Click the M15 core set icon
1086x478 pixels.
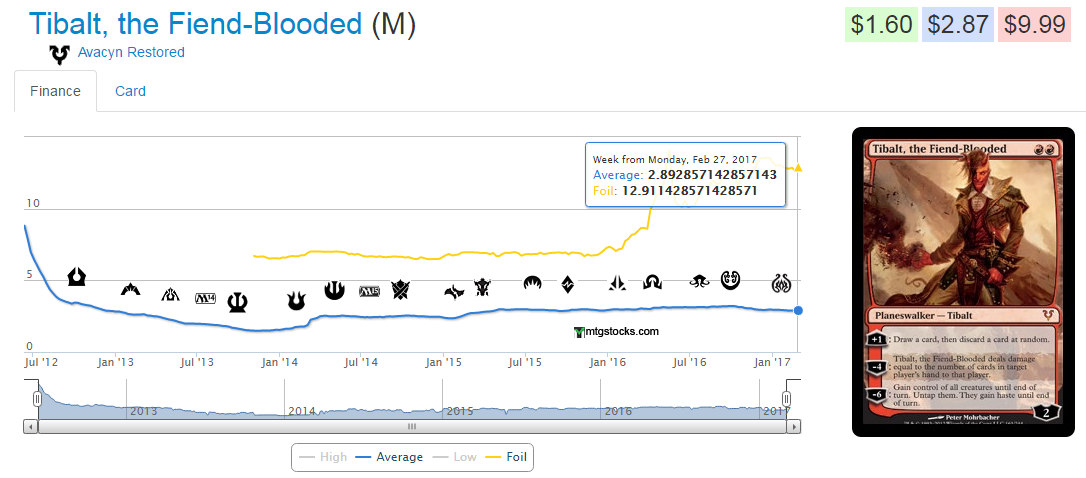coord(369,291)
